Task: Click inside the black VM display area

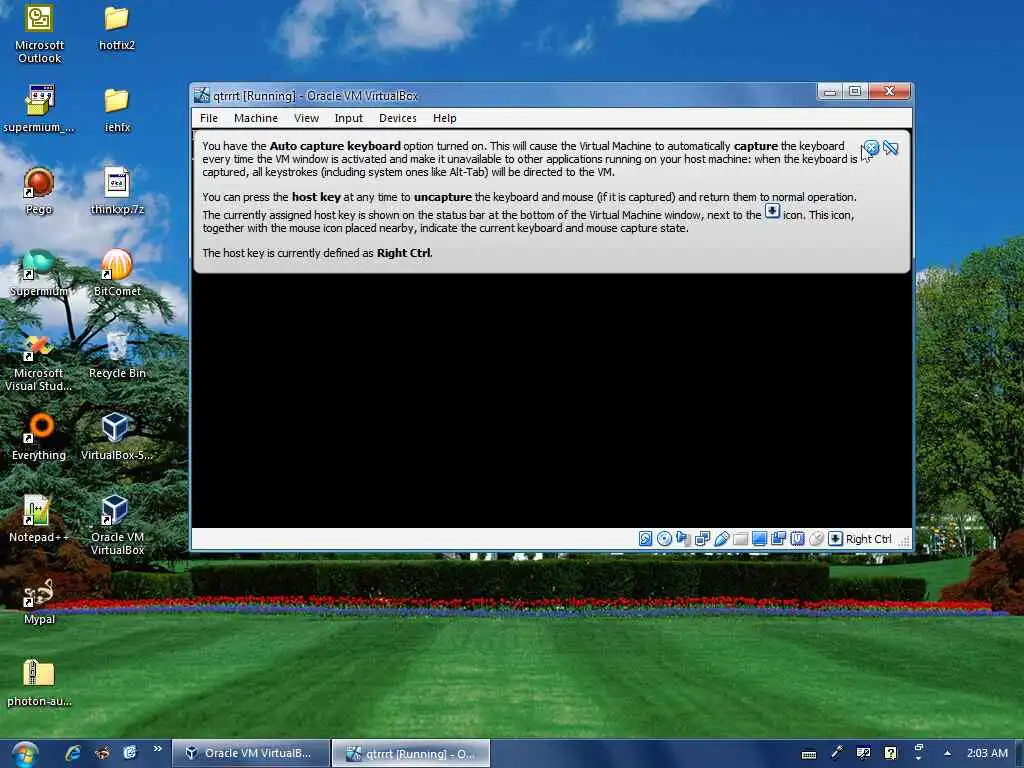Action: [552, 400]
